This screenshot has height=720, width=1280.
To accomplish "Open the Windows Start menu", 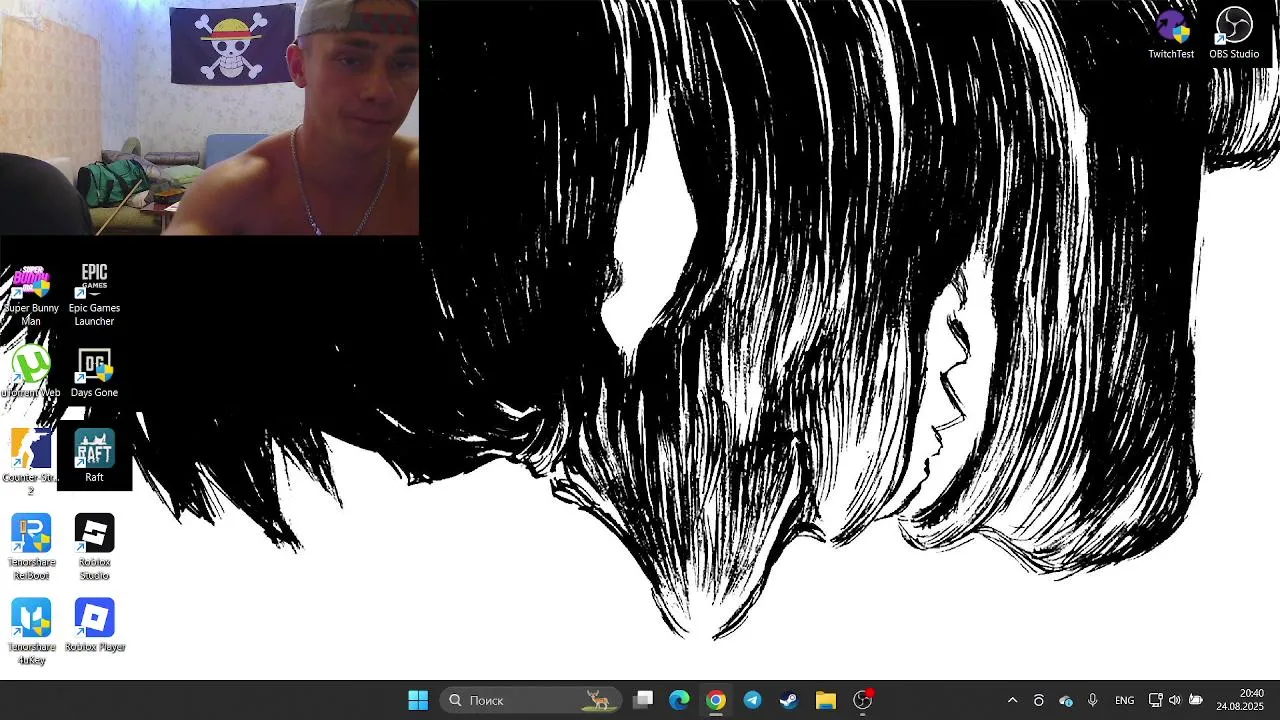I will [418, 700].
